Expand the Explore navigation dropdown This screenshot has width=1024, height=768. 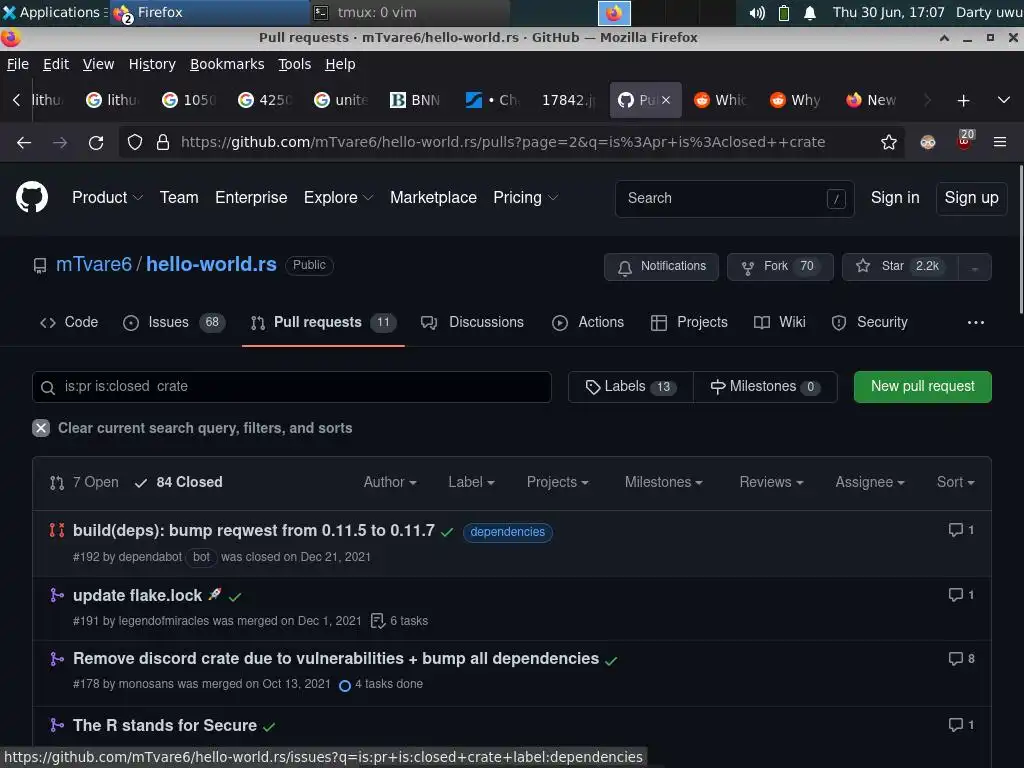[x=338, y=197]
